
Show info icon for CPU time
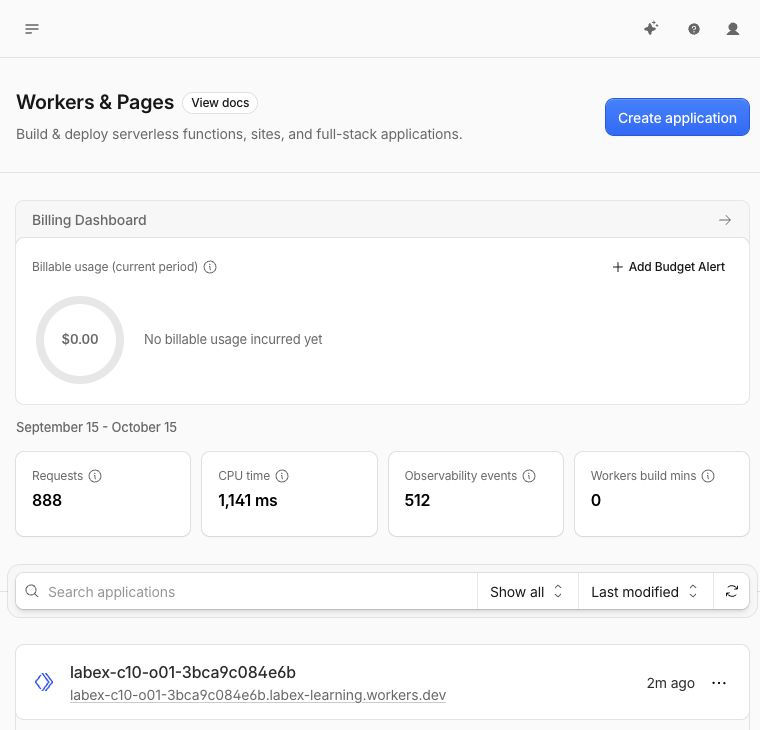282,476
